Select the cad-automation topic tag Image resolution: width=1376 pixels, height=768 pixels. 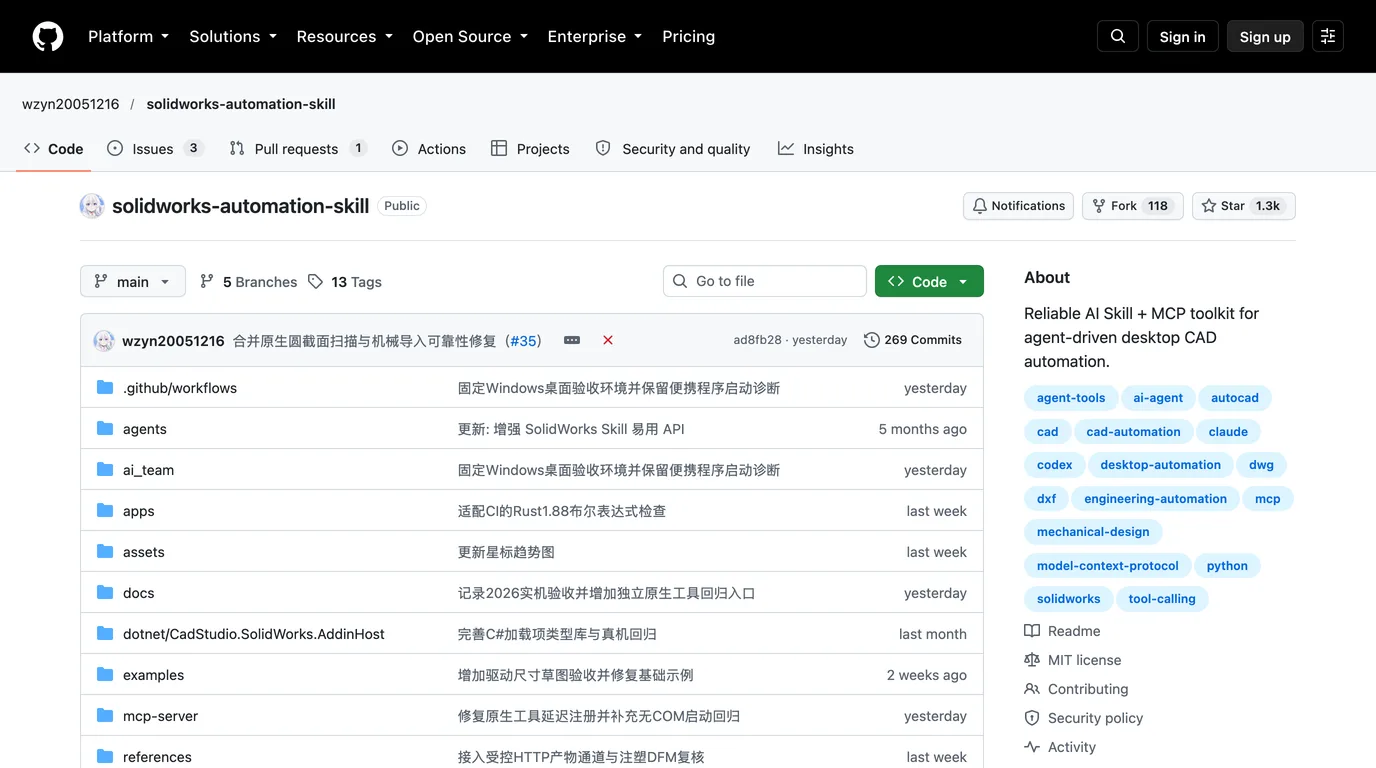1133,432
